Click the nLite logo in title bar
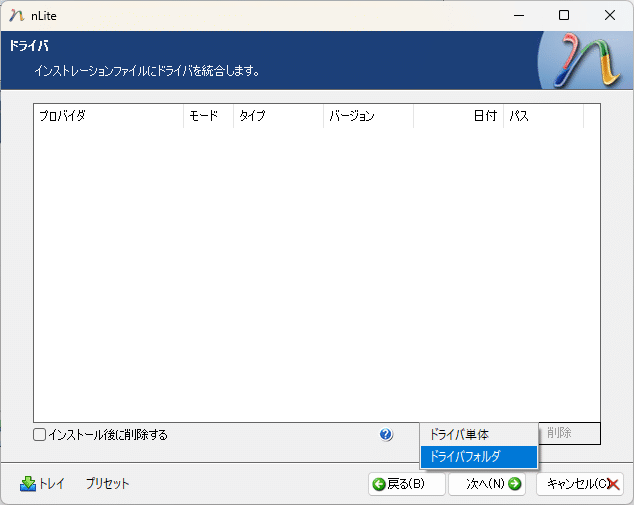 point(16,16)
